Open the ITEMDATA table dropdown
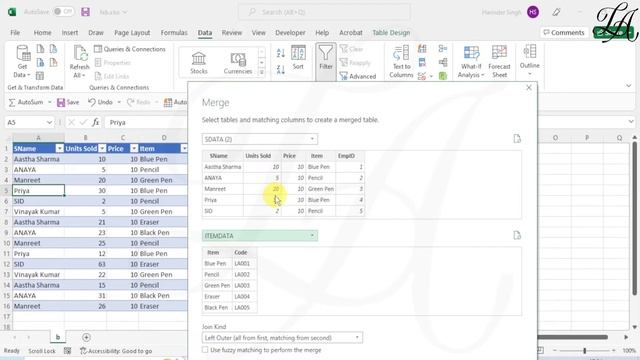This screenshot has height=360, width=640. pos(260,236)
